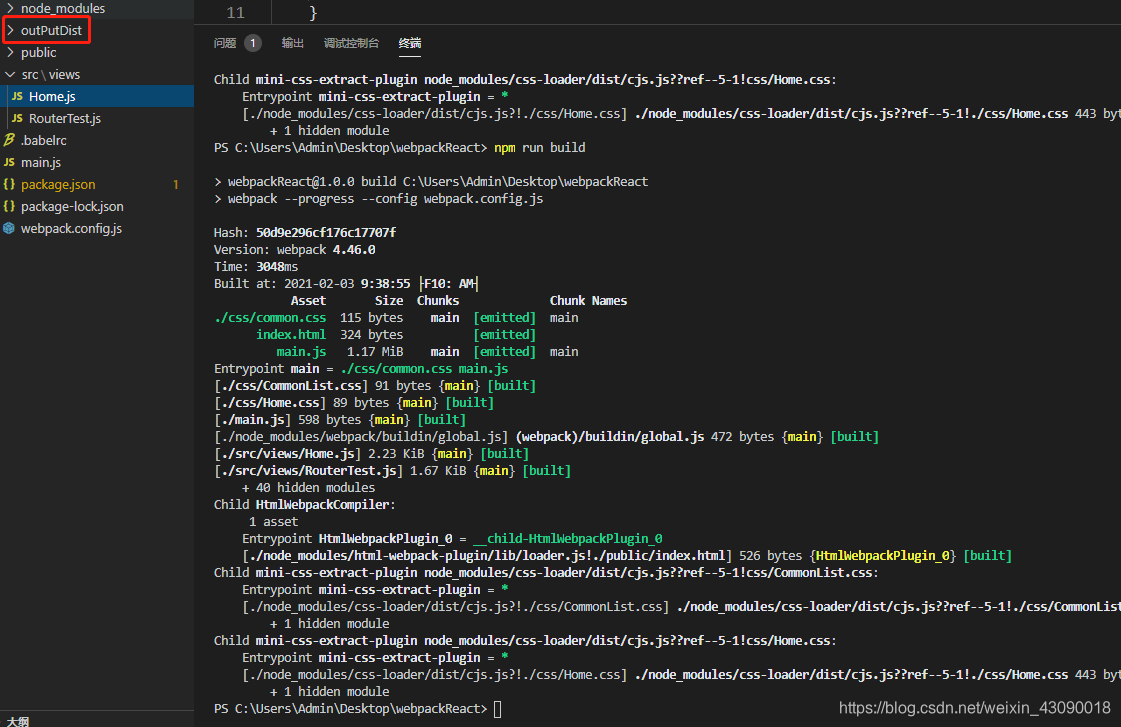Click the JS icon beside Home.js
The image size is (1121, 727).
click(x=17, y=97)
